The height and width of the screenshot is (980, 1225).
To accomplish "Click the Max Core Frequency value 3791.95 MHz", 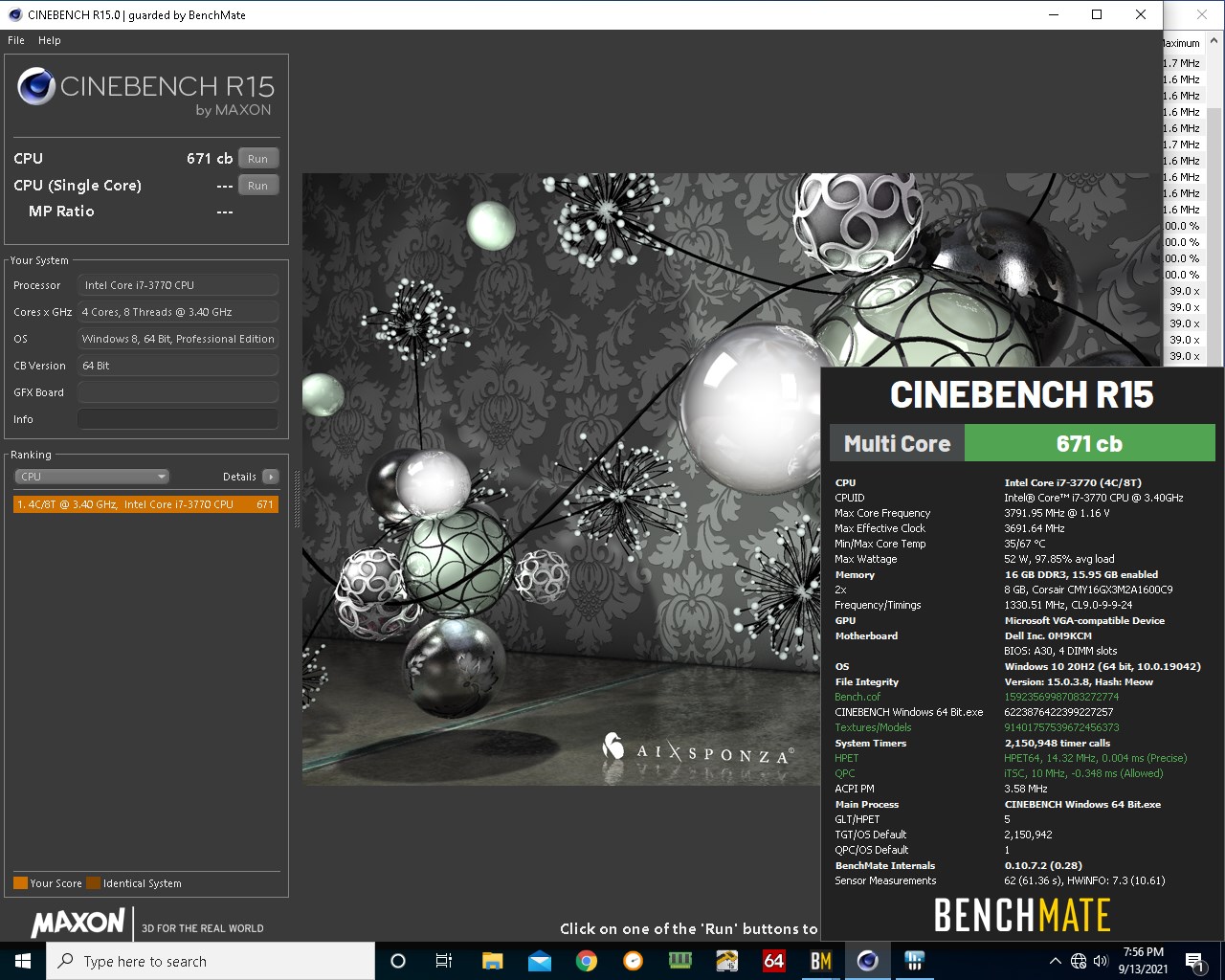I will [x=1057, y=513].
